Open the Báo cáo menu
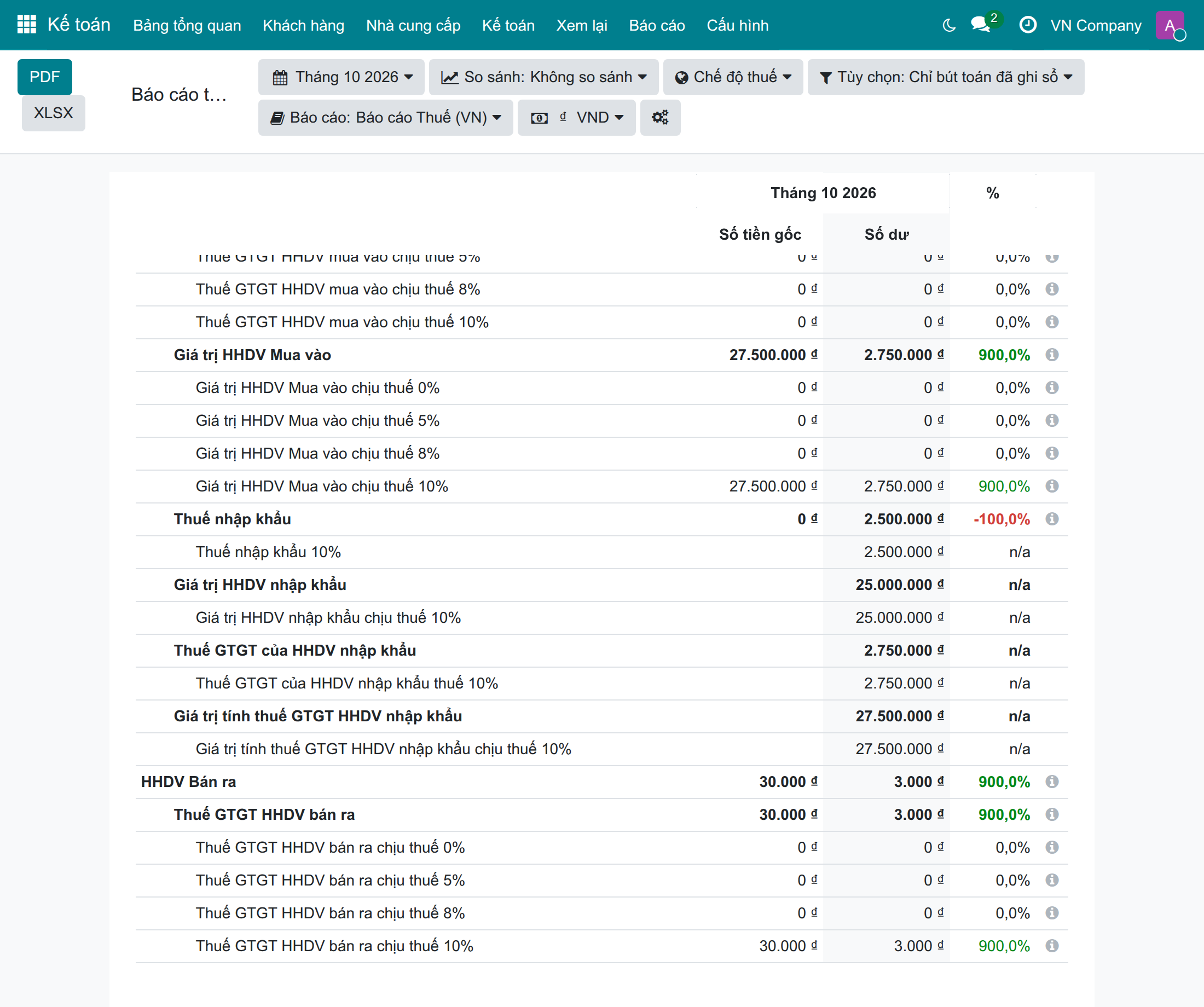This screenshot has height=1007, width=1204. coord(657,25)
